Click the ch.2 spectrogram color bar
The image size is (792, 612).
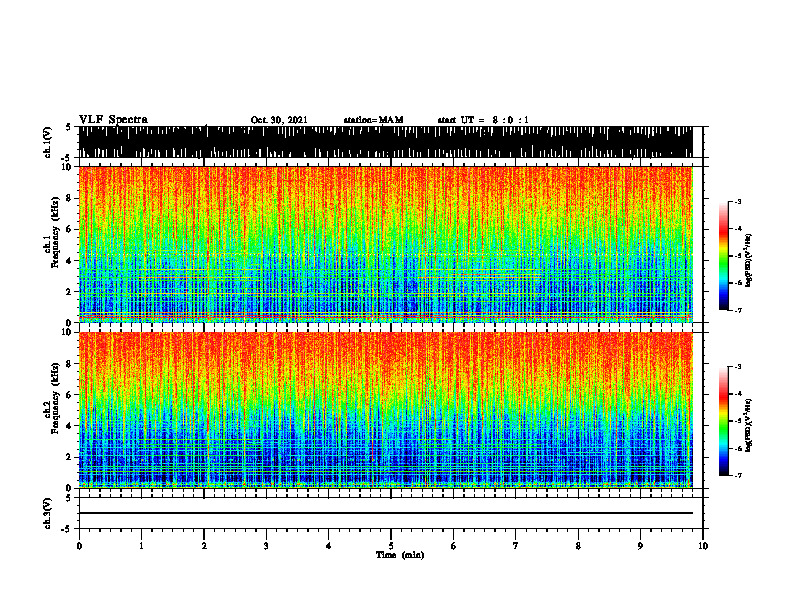723,421
